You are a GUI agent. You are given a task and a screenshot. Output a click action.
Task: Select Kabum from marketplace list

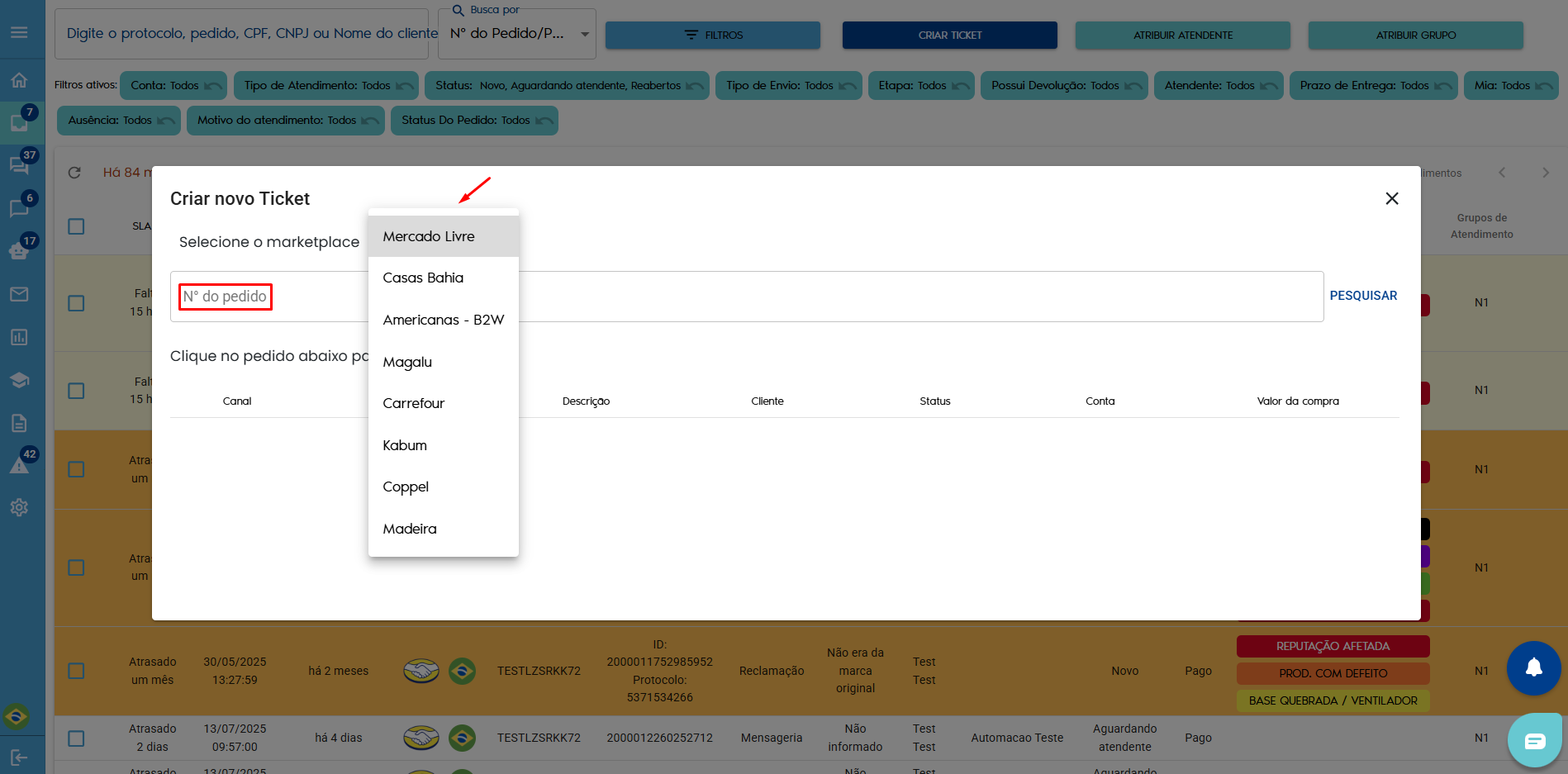[x=444, y=445]
